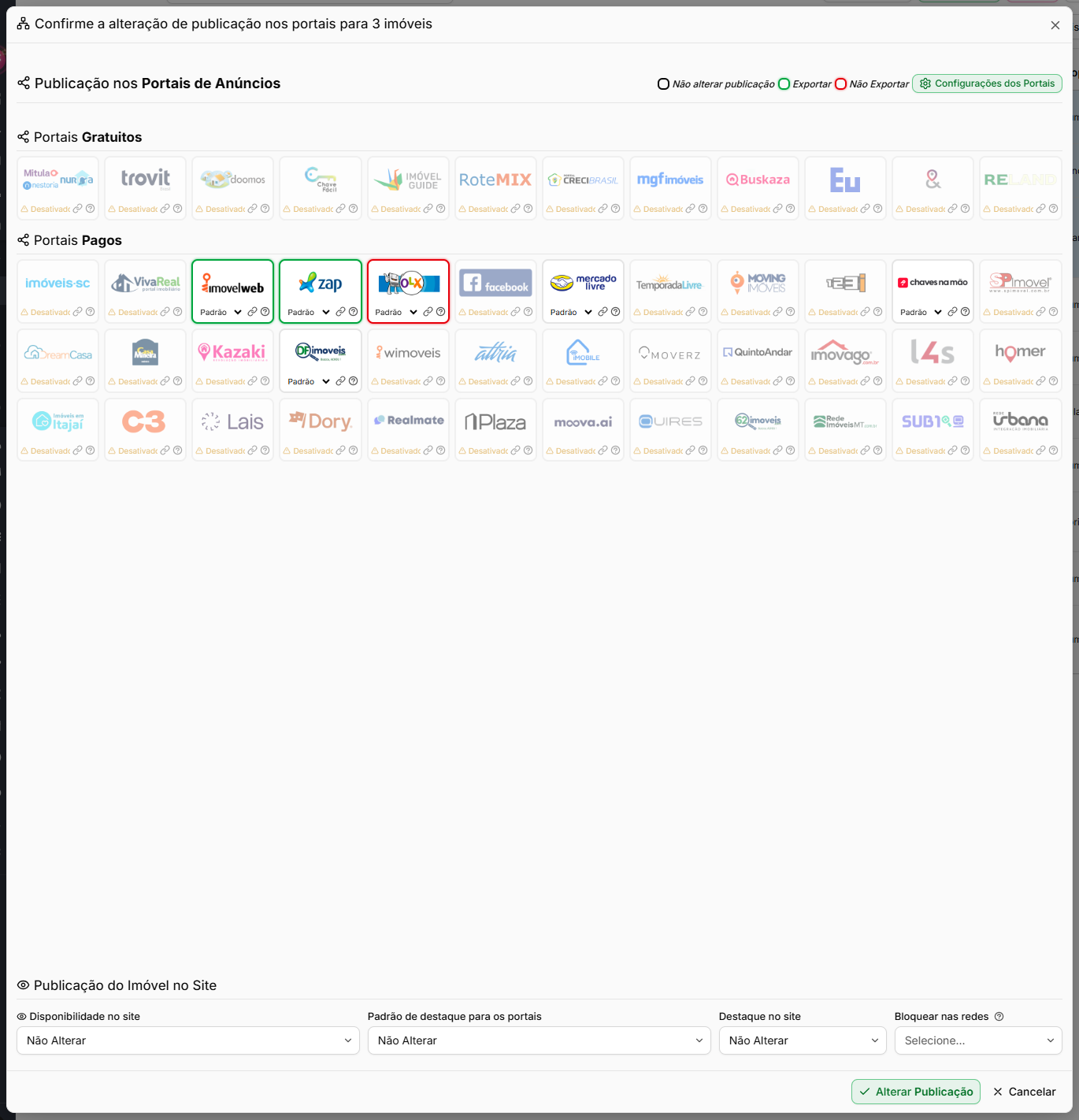Viewport: 1079px width, 1120px height.
Task: Open Padrão dropdown on zap card
Action: (x=308, y=312)
